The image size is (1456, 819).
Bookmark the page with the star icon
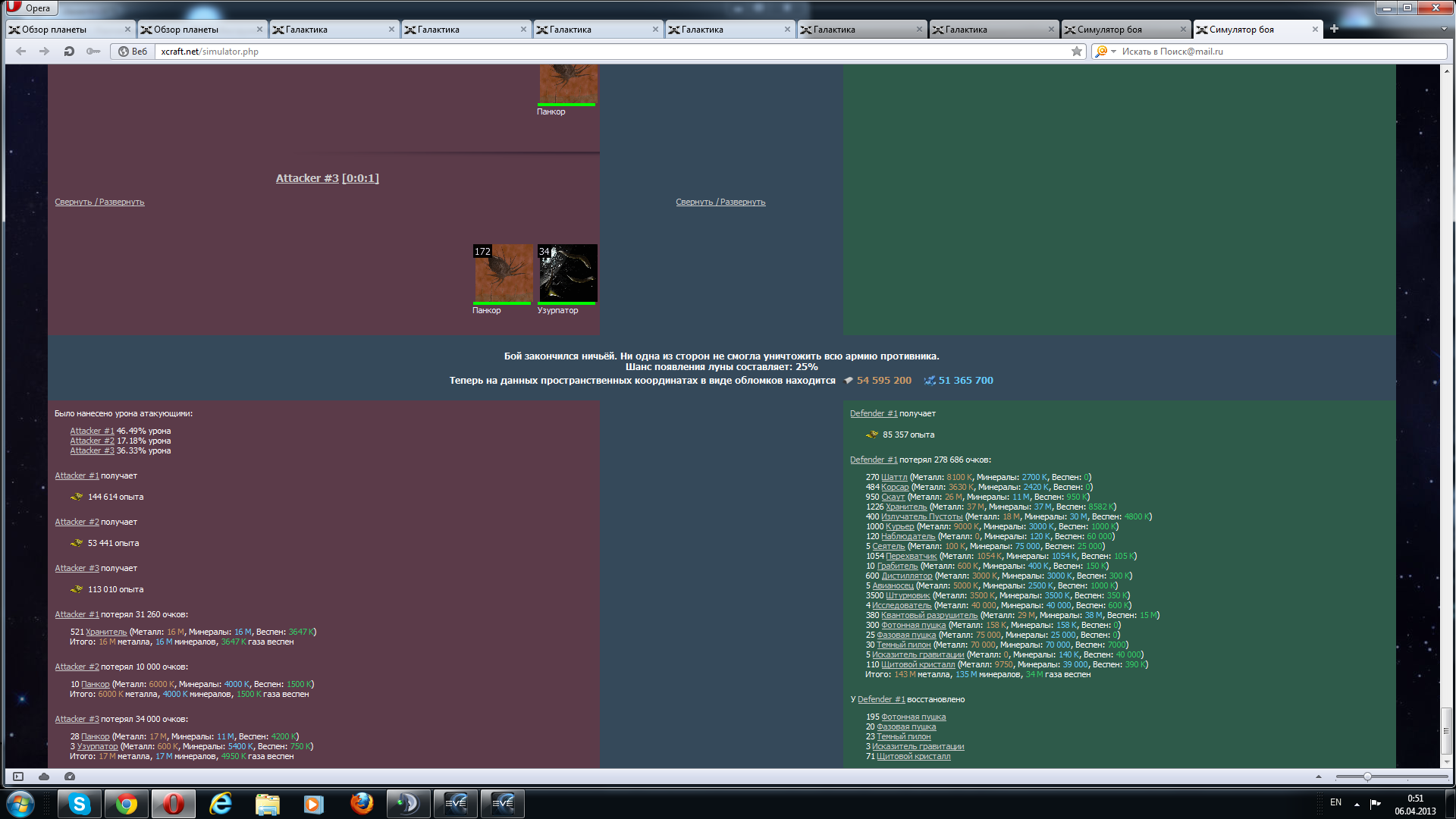tap(1077, 52)
